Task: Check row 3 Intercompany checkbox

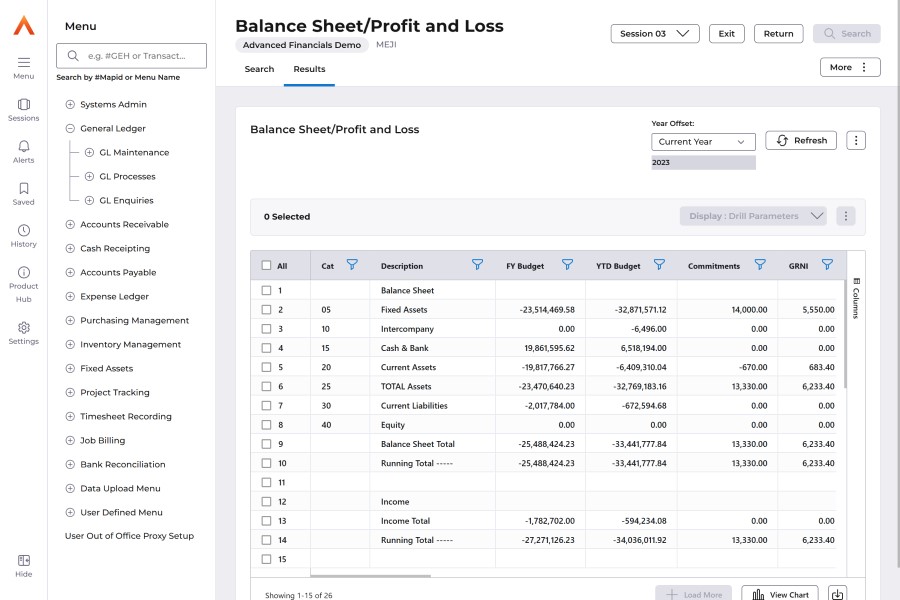Action: click(266, 329)
